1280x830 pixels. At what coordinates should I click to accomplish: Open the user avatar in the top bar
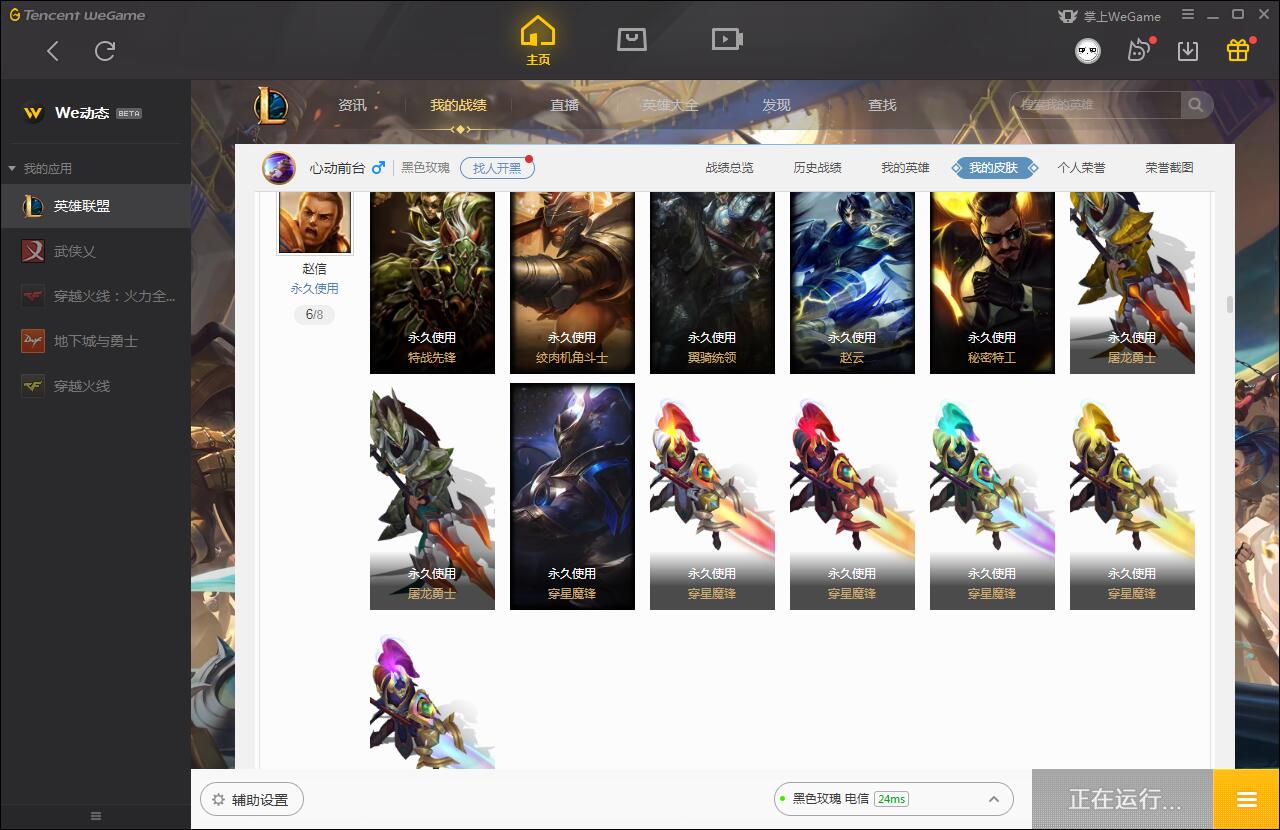point(1088,50)
